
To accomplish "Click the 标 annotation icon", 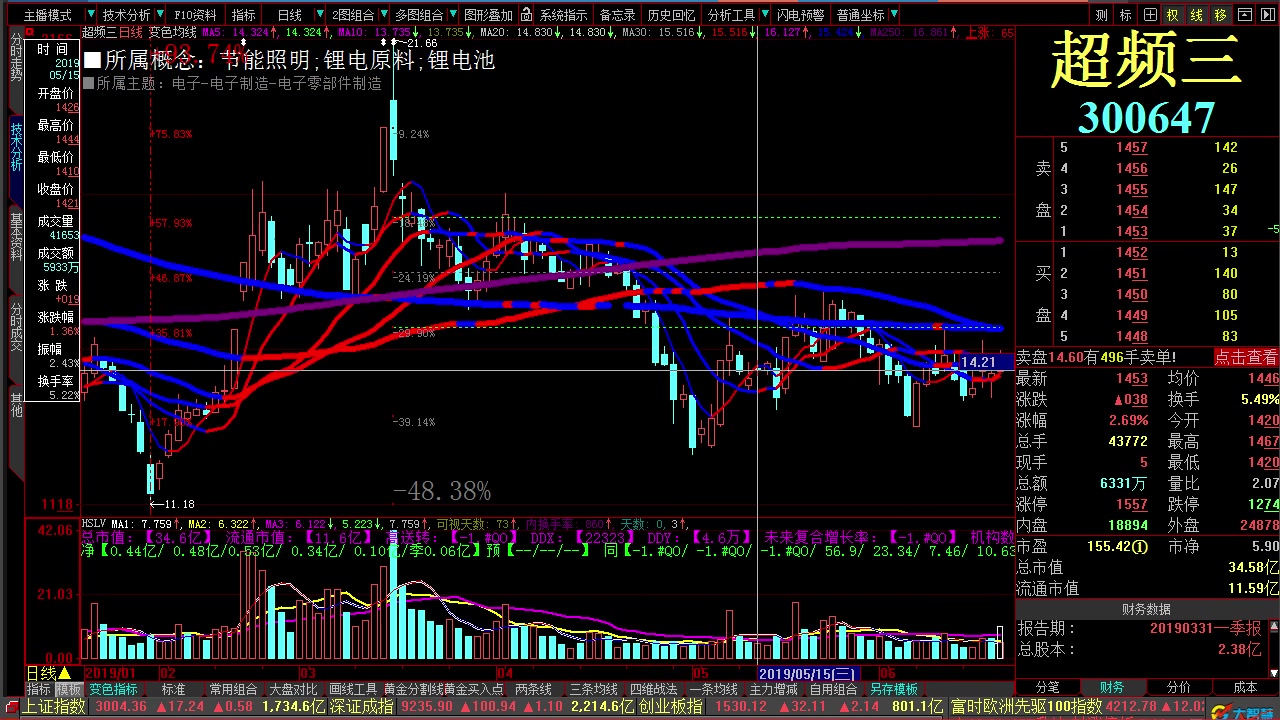I will point(1126,15).
